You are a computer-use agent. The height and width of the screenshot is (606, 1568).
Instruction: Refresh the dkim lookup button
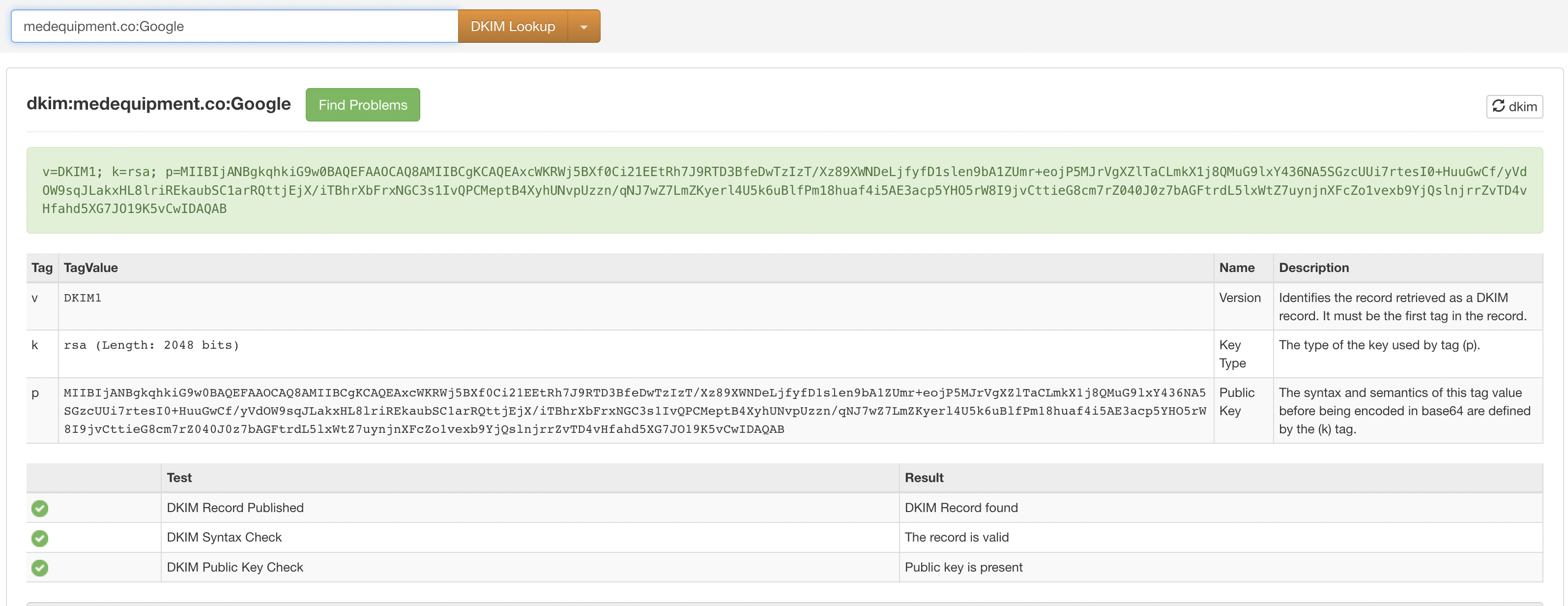1514,107
